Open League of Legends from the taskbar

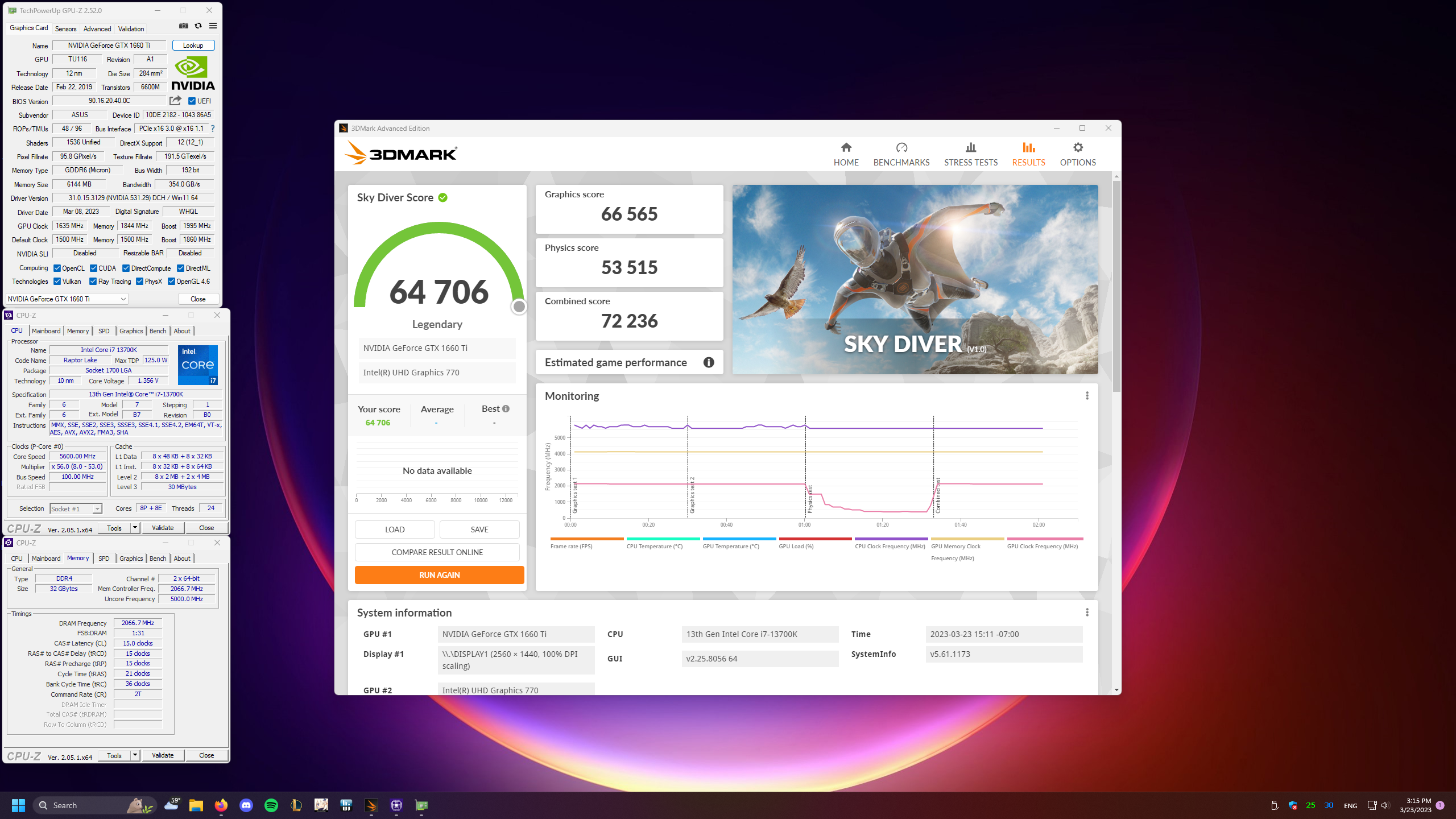tap(296, 805)
